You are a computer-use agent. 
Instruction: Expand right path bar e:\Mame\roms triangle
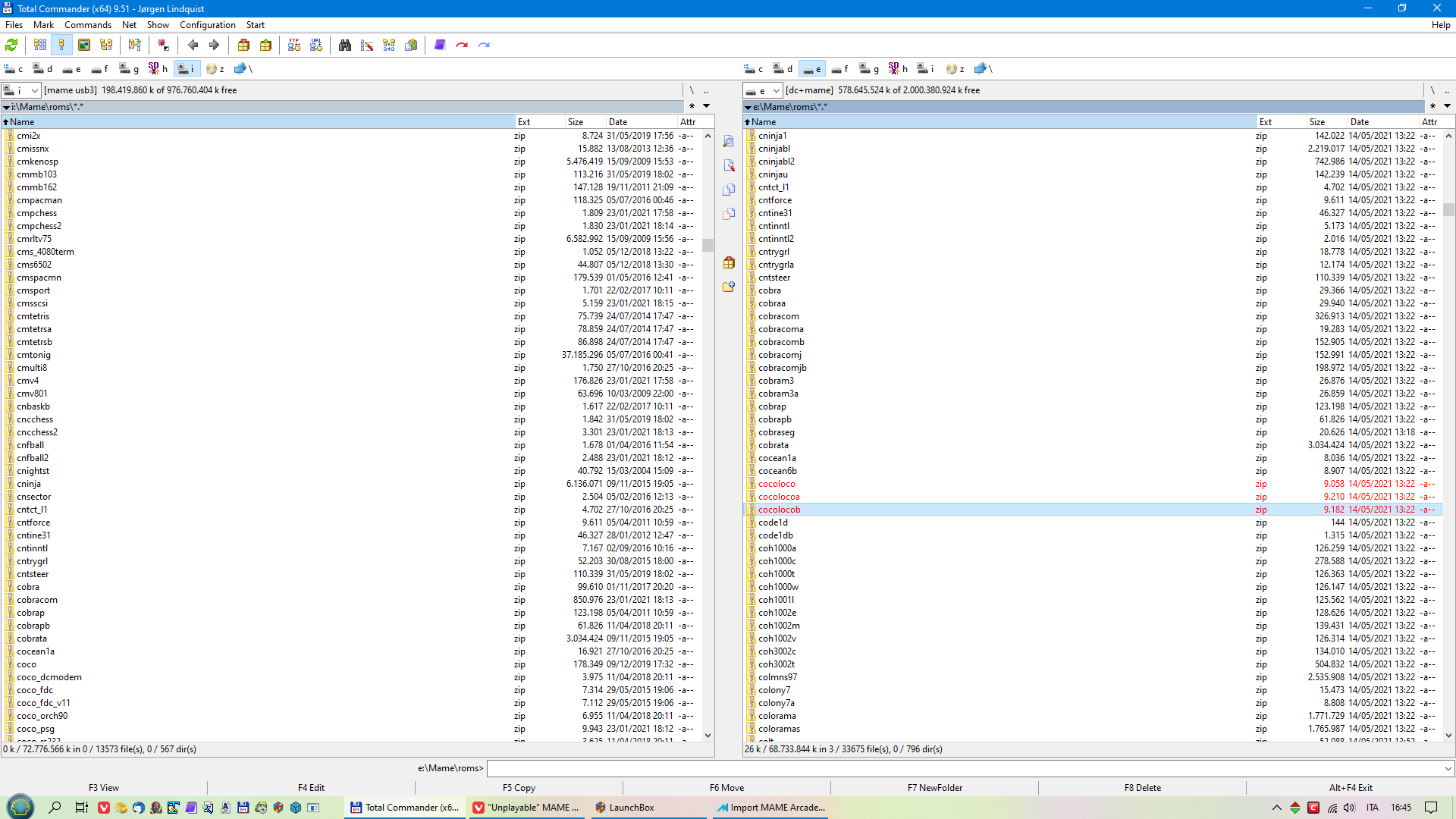pos(748,107)
